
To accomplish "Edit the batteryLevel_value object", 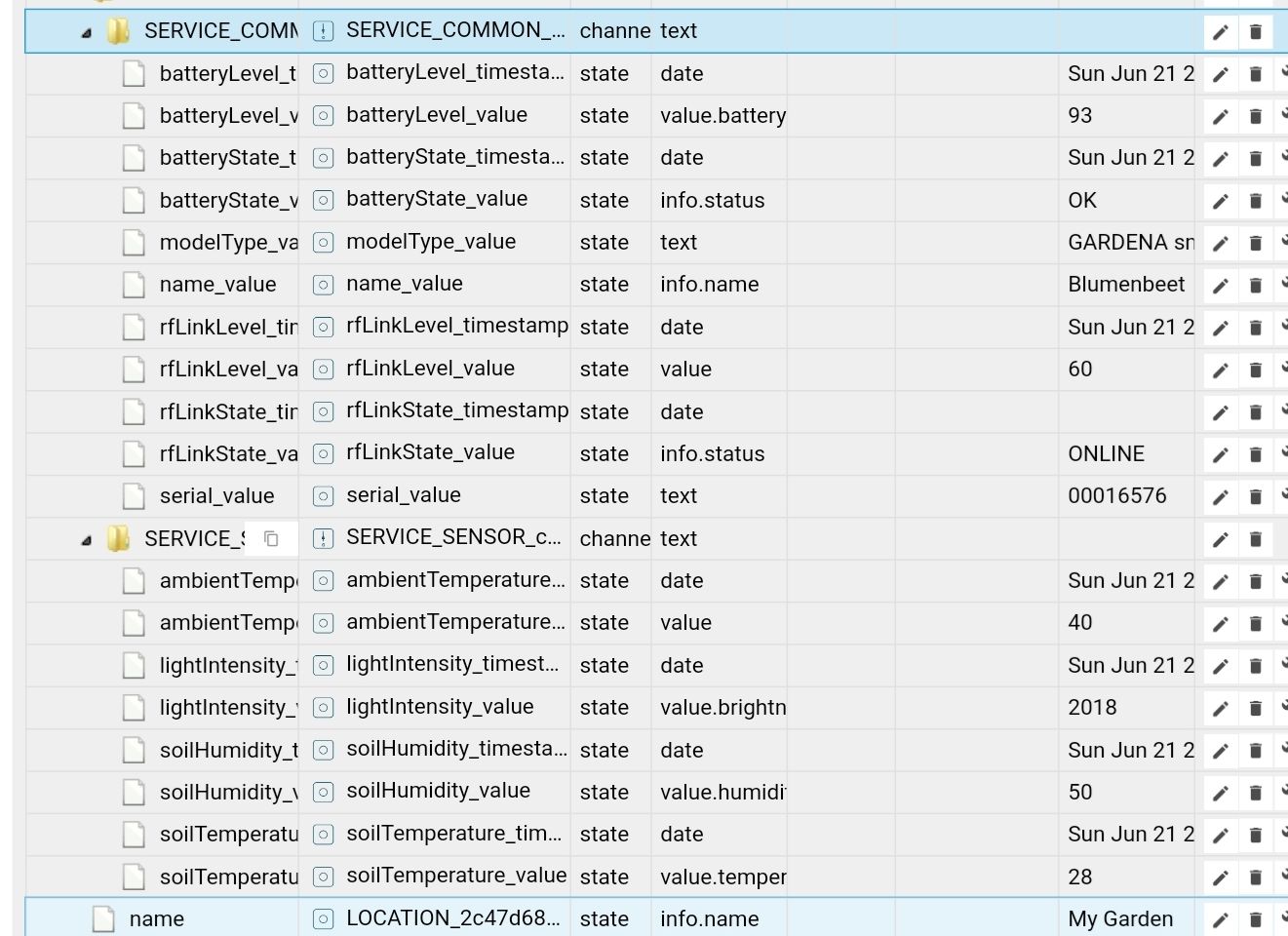I will click(x=1221, y=117).
